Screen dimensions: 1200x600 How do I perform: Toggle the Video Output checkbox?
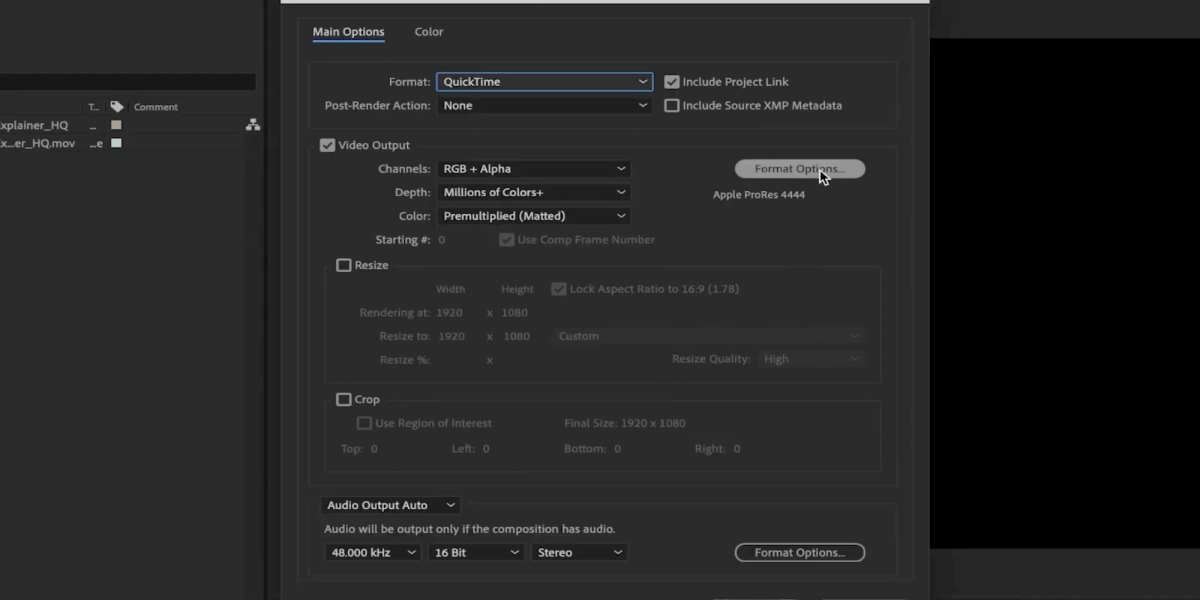coord(327,145)
